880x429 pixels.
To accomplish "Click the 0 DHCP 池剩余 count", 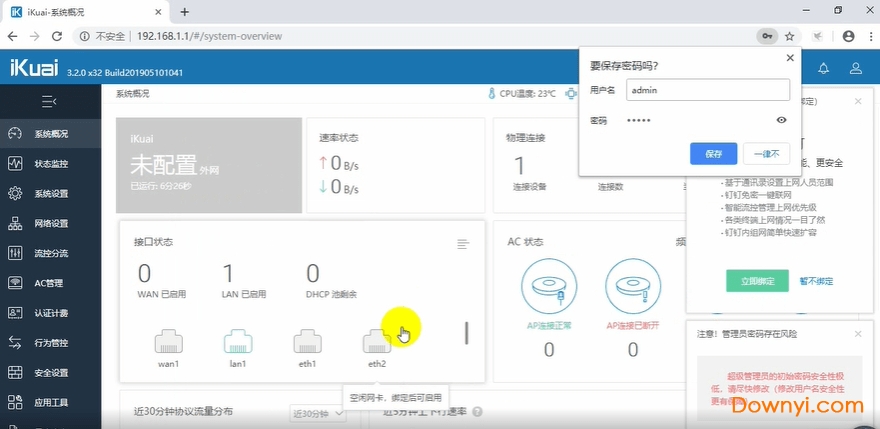I will tap(313, 273).
